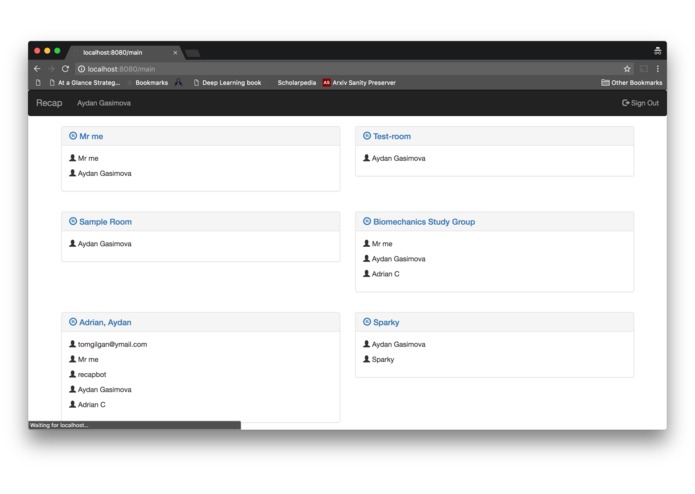
Task: Open the Biomechanics Study Group room
Action: (424, 222)
